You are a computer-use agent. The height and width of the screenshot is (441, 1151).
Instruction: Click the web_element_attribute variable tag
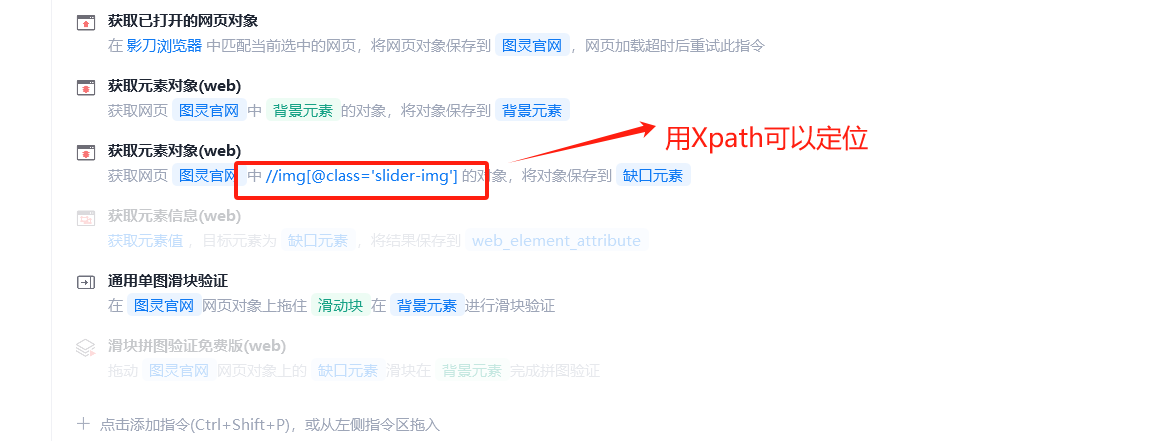click(x=556, y=241)
